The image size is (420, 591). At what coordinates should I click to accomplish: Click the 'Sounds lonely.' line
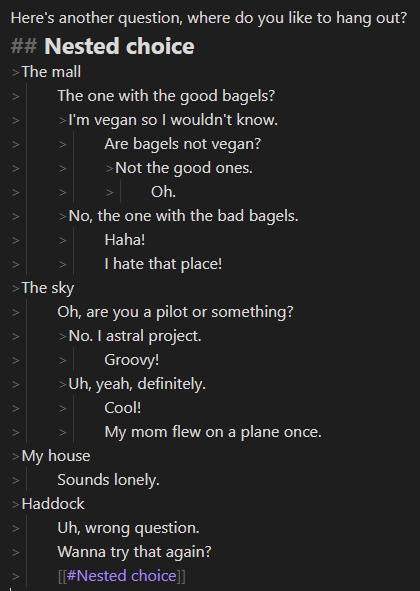tap(109, 480)
